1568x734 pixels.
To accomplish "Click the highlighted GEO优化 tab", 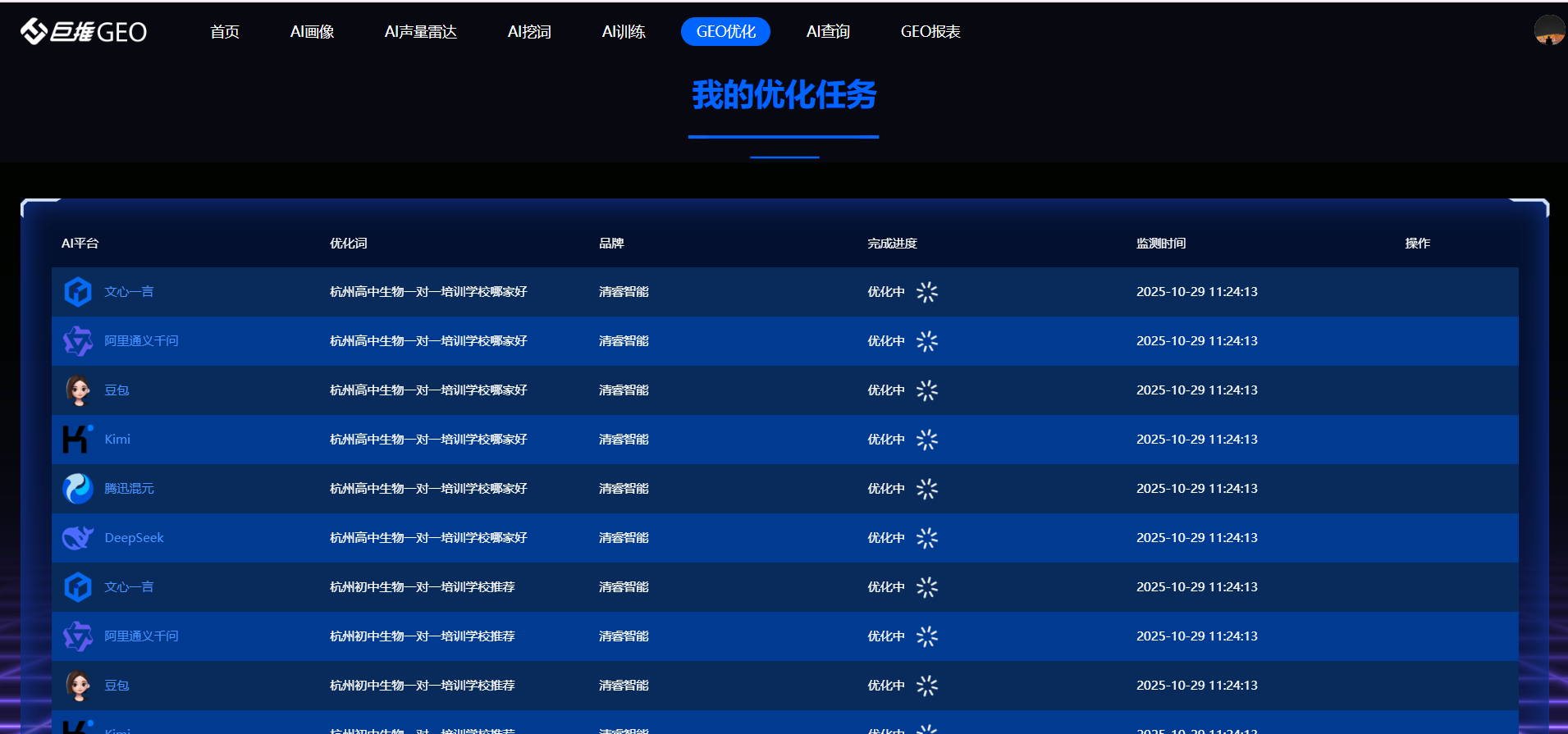I will (x=725, y=32).
